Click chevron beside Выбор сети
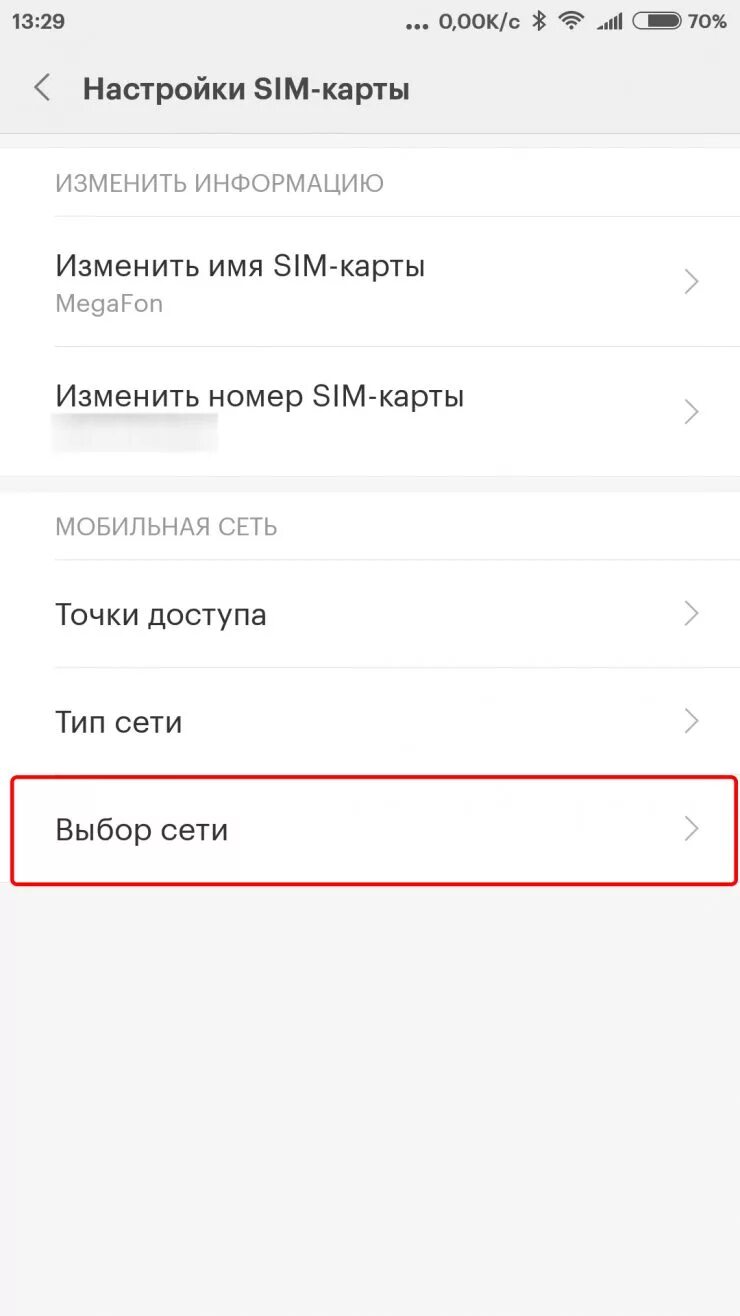The height and width of the screenshot is (1316, 740). [x=691, y=829]
